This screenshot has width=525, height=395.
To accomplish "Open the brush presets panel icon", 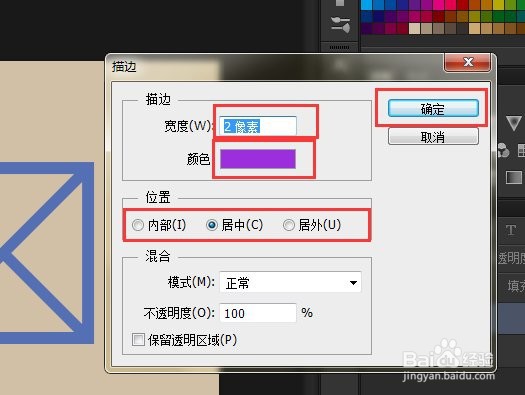I will [x=341, y=25].
